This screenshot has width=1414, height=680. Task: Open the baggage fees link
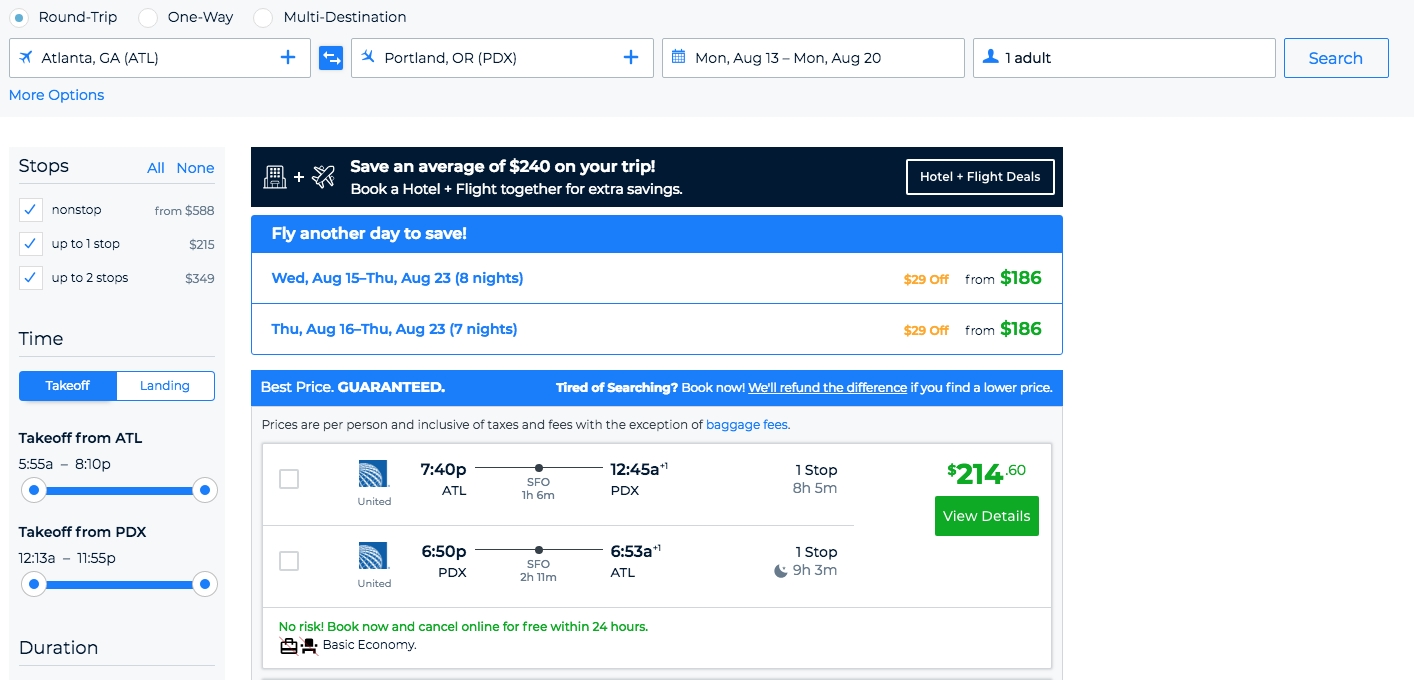coord(747,425)
